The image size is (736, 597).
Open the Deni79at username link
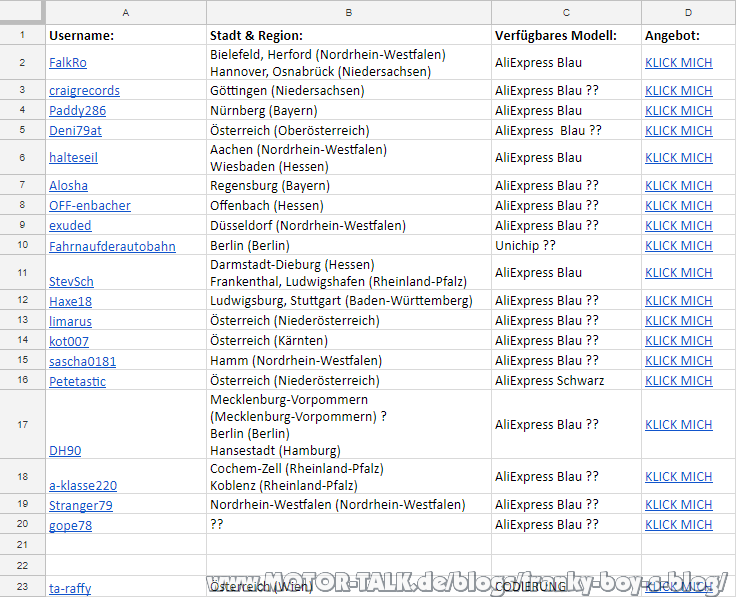coord(75,130)
